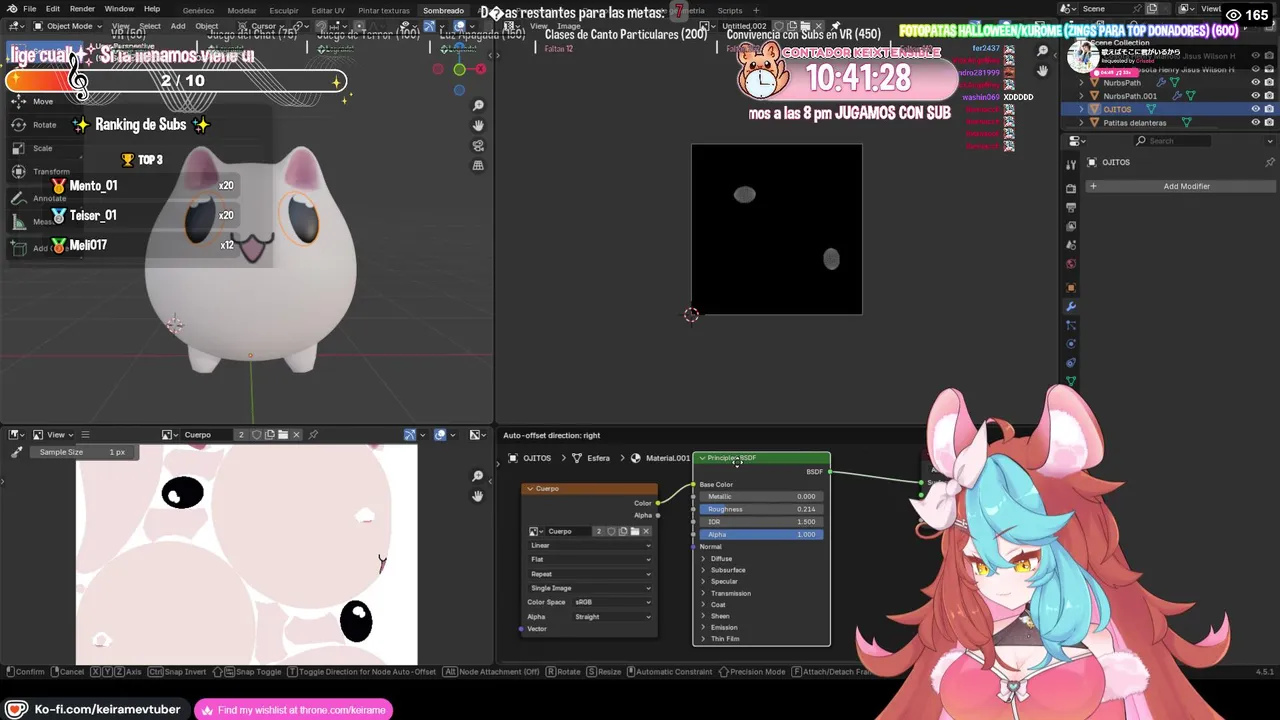Click the pan hand in the UV editor
This screenshot has width=1280, height=720.
[478, 496]
